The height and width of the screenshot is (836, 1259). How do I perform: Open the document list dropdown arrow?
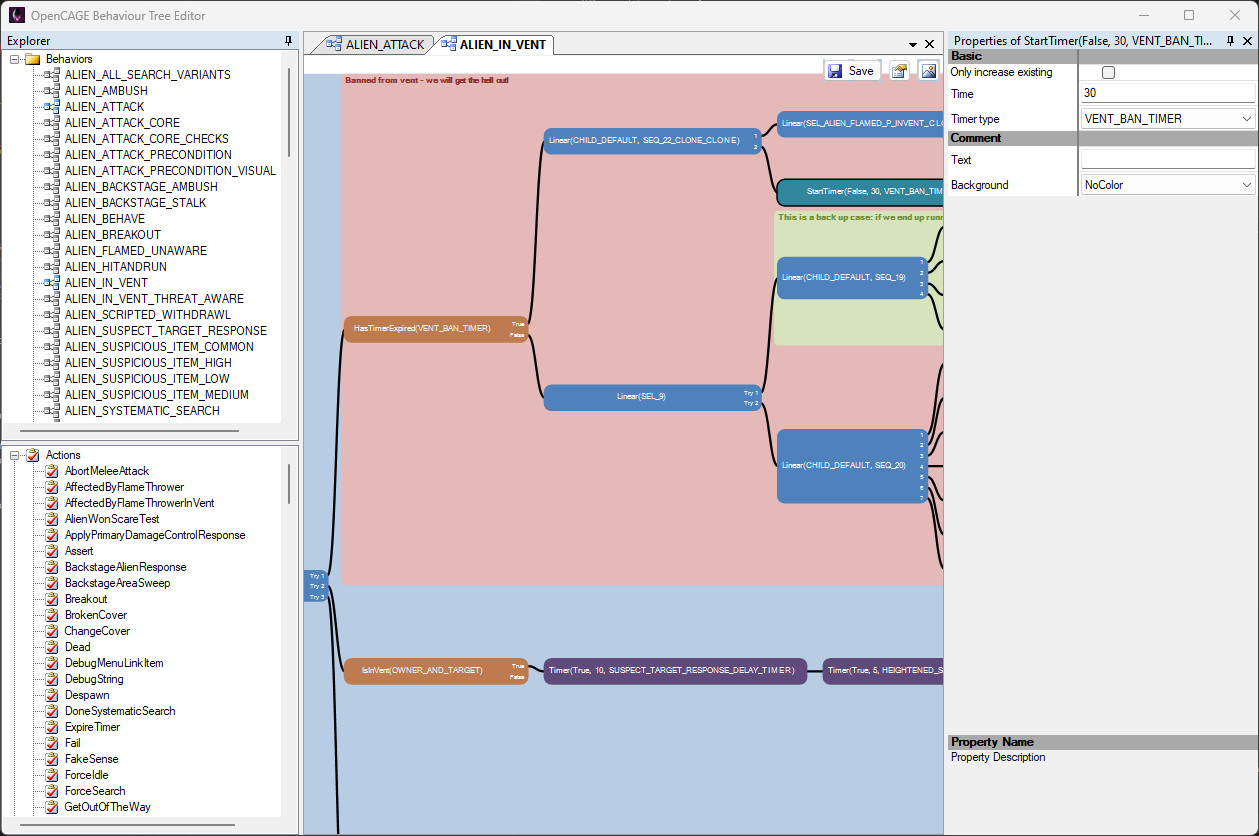click(x=913, y=45)
